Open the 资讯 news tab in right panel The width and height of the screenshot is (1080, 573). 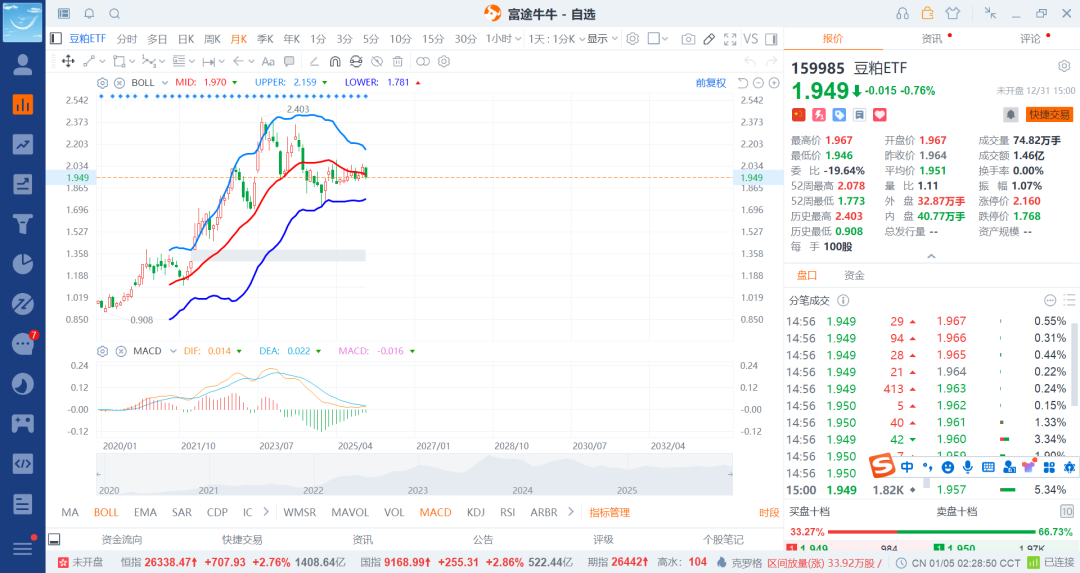click(932, 39)
